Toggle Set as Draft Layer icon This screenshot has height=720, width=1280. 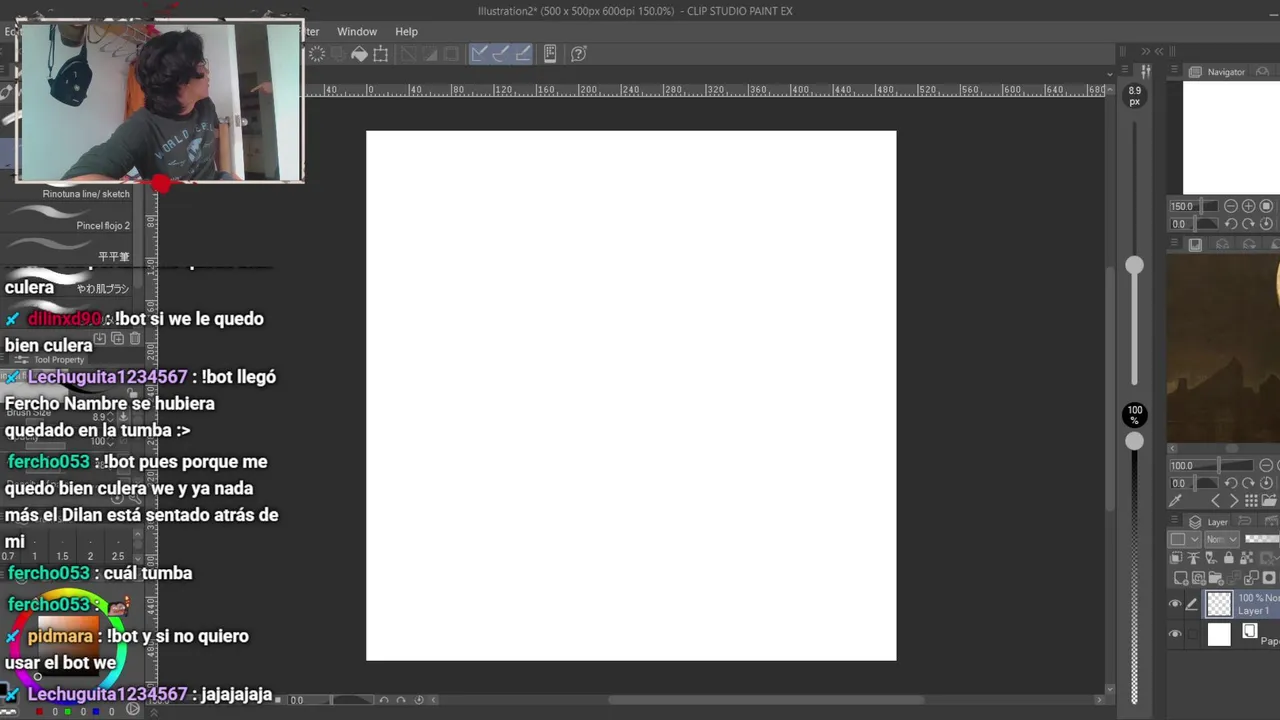point(1211,558)
